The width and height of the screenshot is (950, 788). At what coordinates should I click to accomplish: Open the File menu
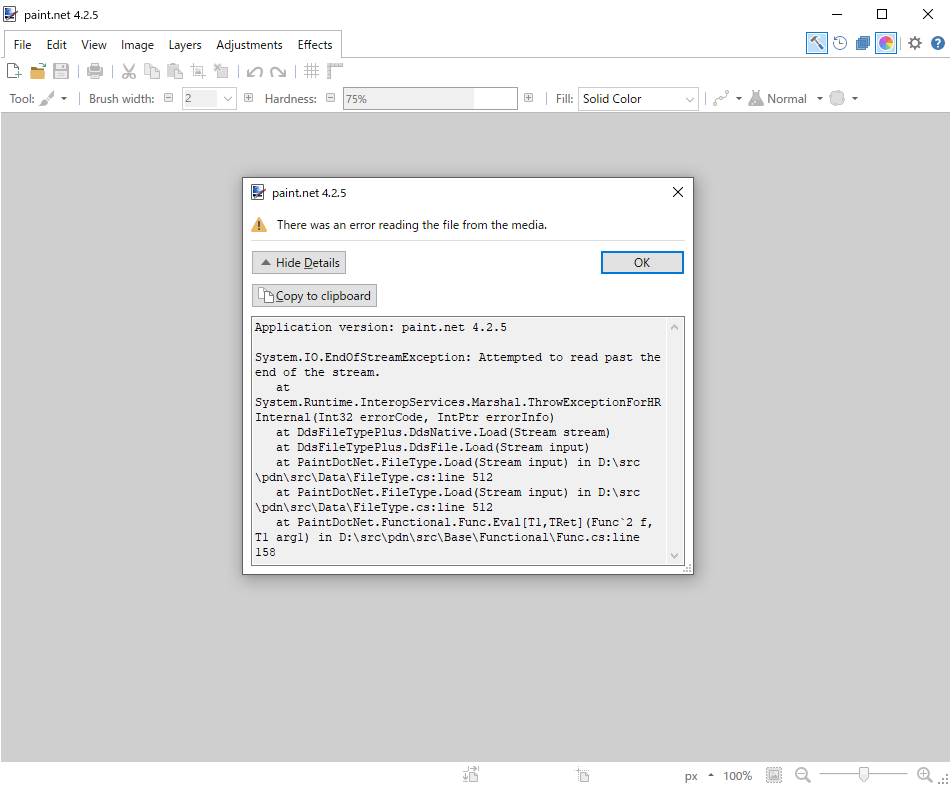22,45
